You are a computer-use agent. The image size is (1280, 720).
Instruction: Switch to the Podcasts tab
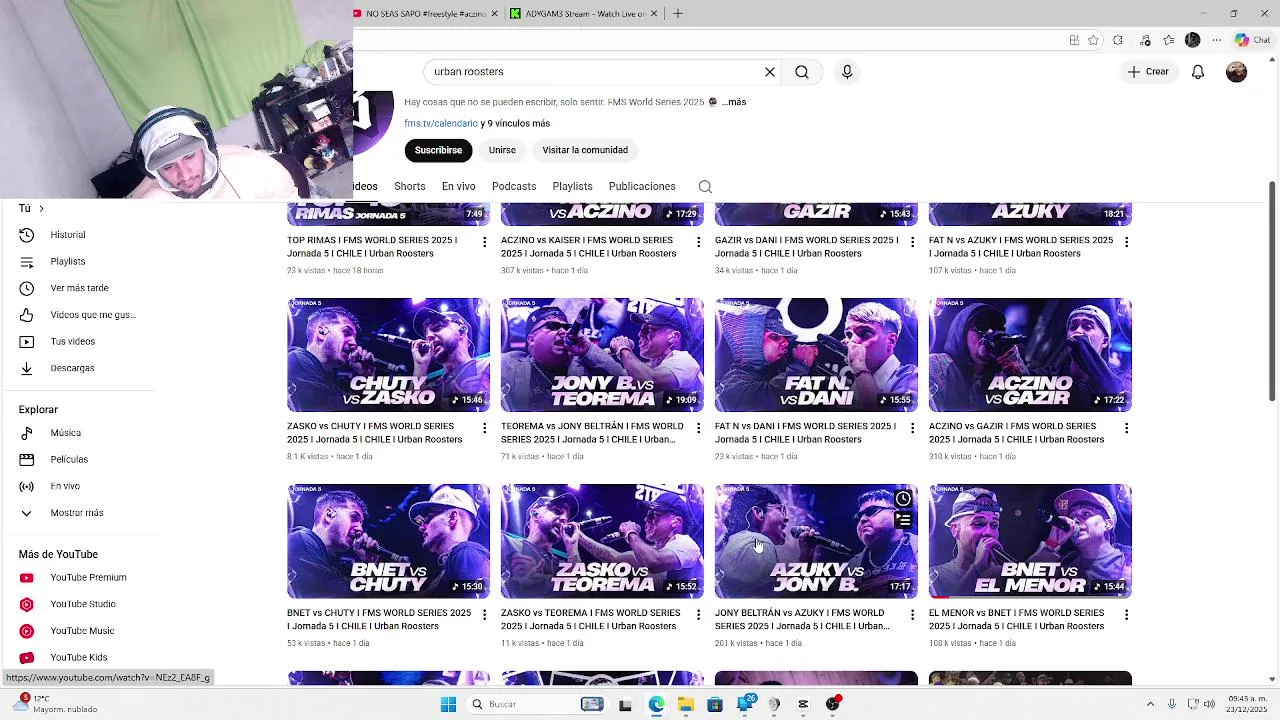514,187
